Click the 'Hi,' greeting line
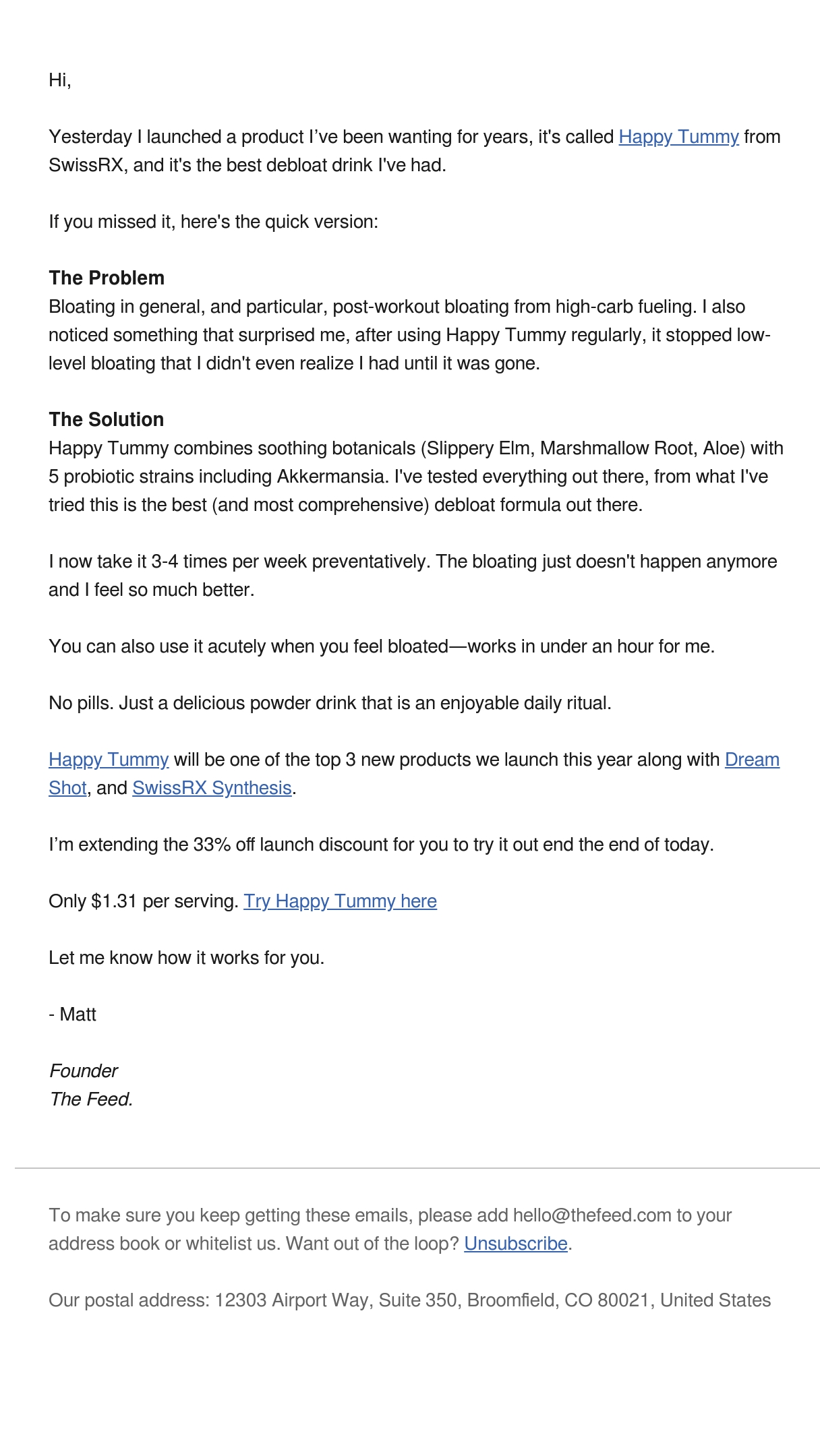The height and width of the screenshot is (1456, 820). pos(60,80)
